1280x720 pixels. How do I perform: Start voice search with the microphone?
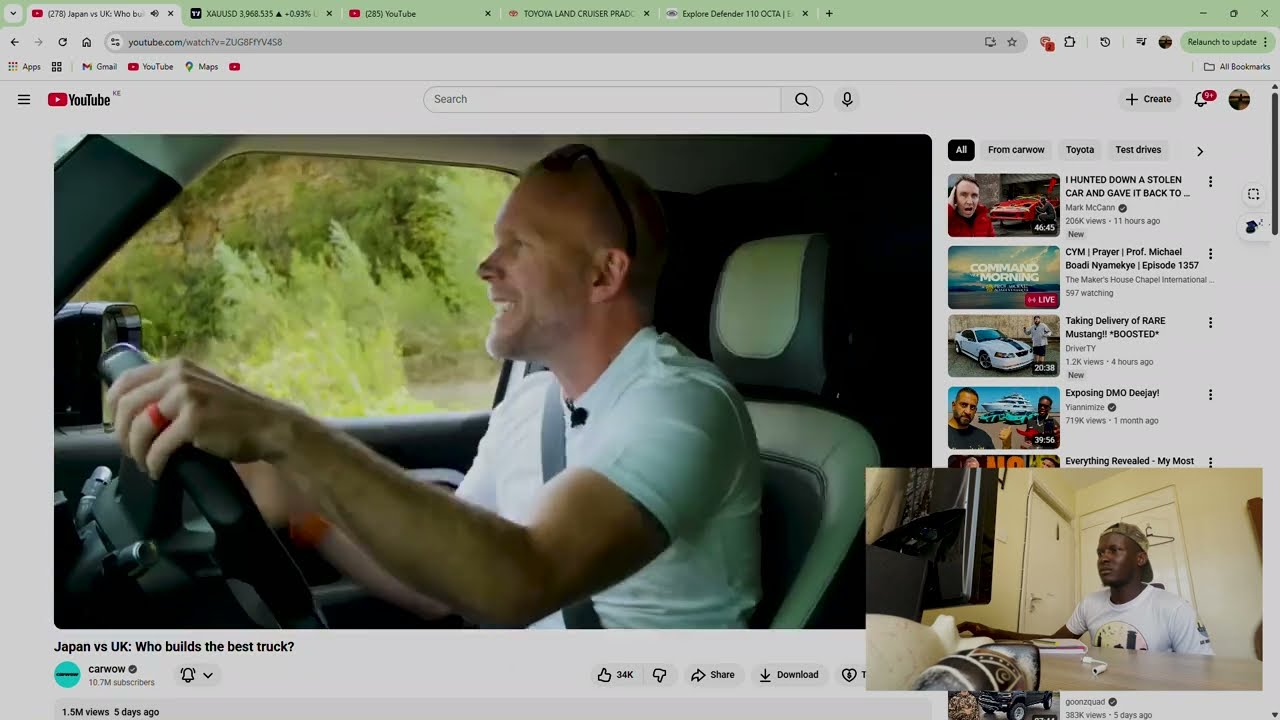(x=847, y=99)
